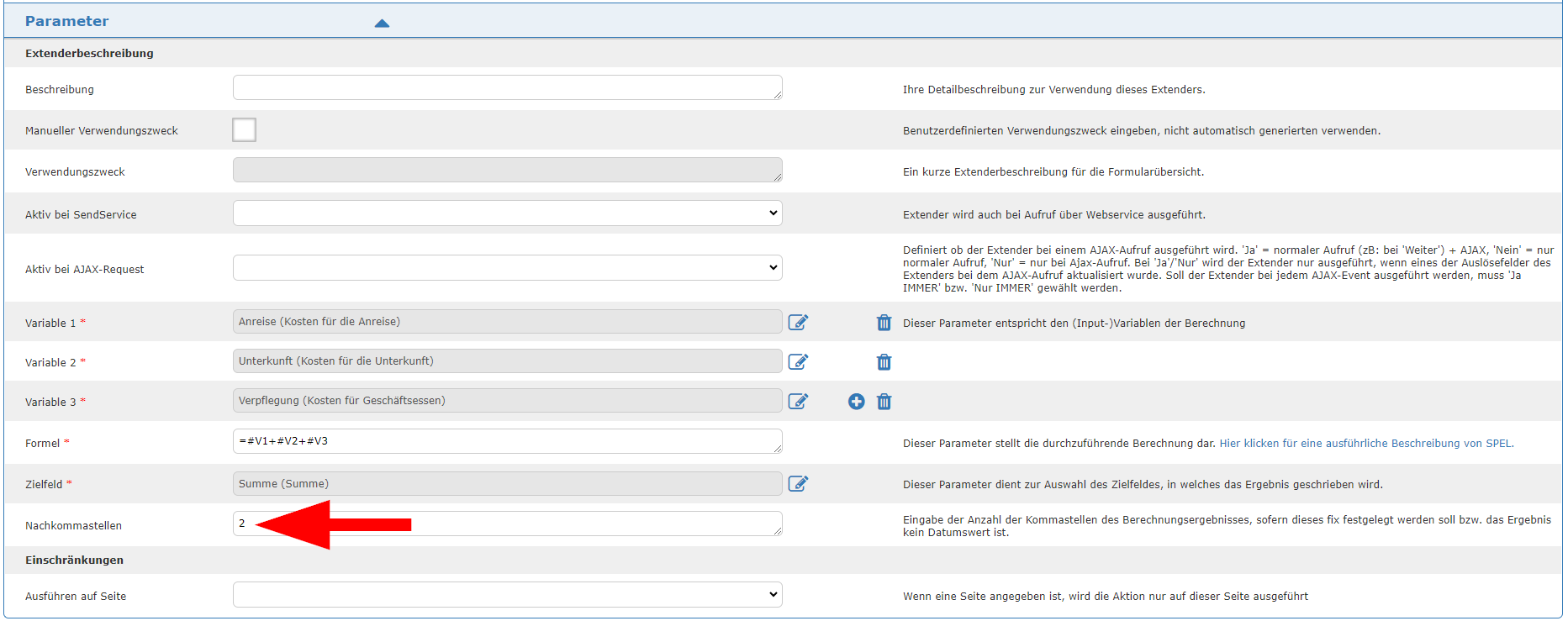Add another variable with plus icon
The image size is (1568, 621).
click(856, 402)
